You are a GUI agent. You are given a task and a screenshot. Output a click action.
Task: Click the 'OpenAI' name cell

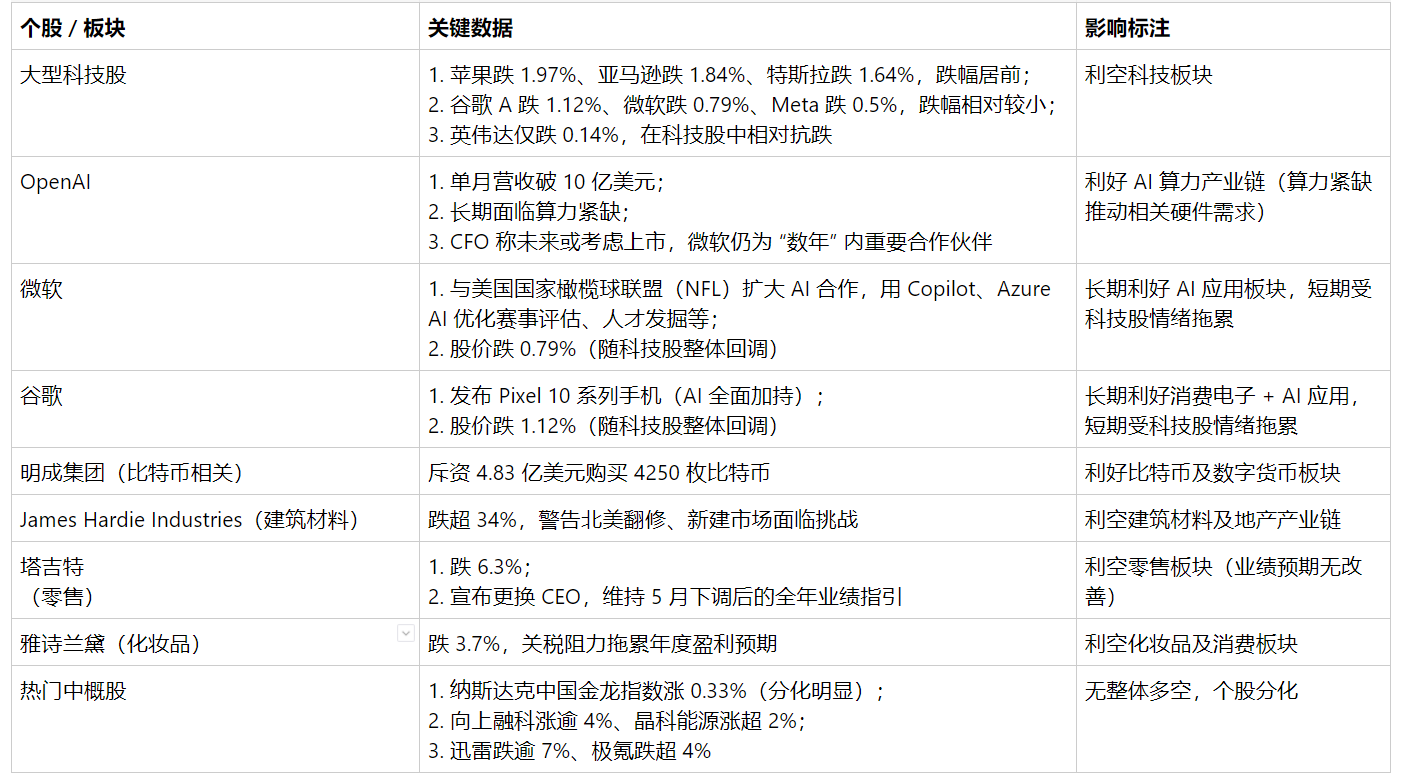[216, 210]
